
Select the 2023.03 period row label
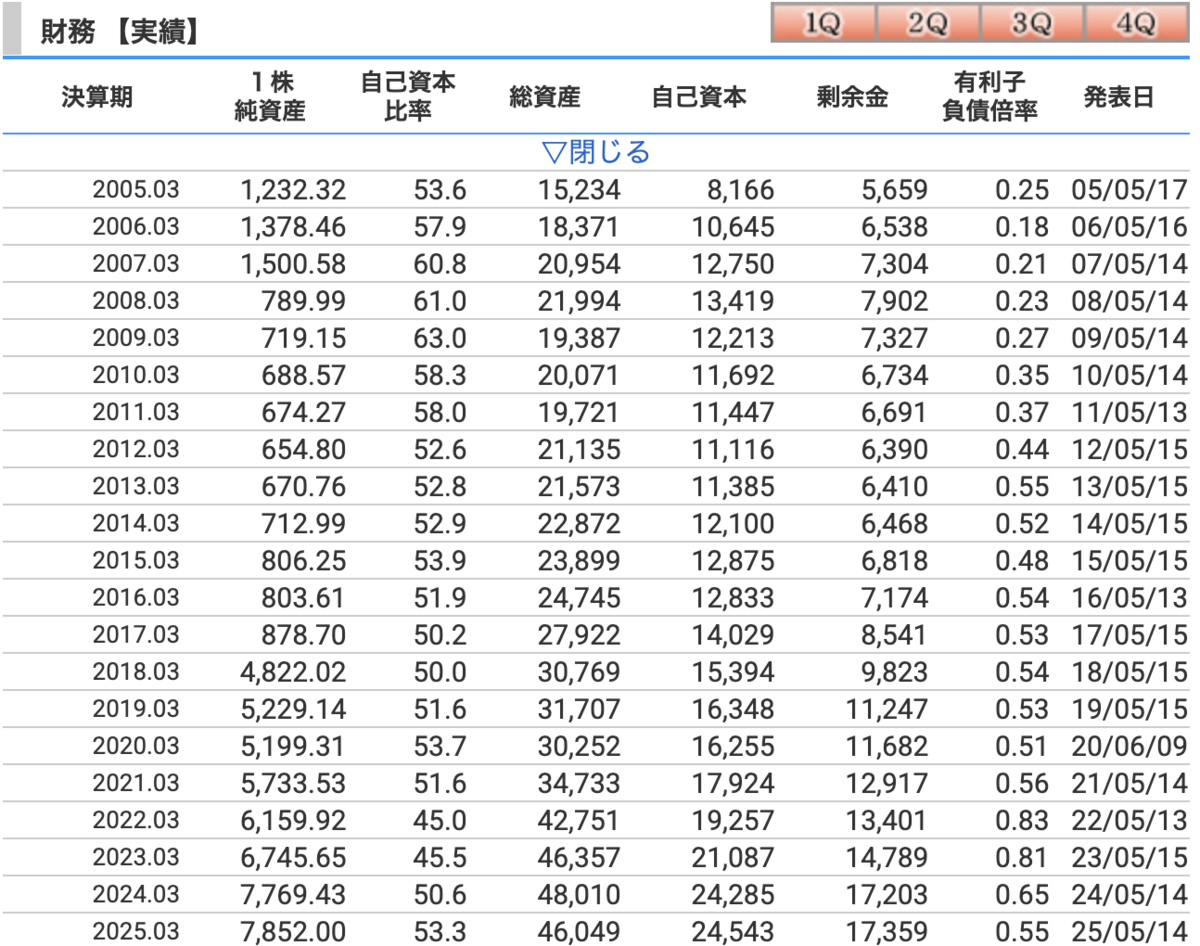coord(136,857)
